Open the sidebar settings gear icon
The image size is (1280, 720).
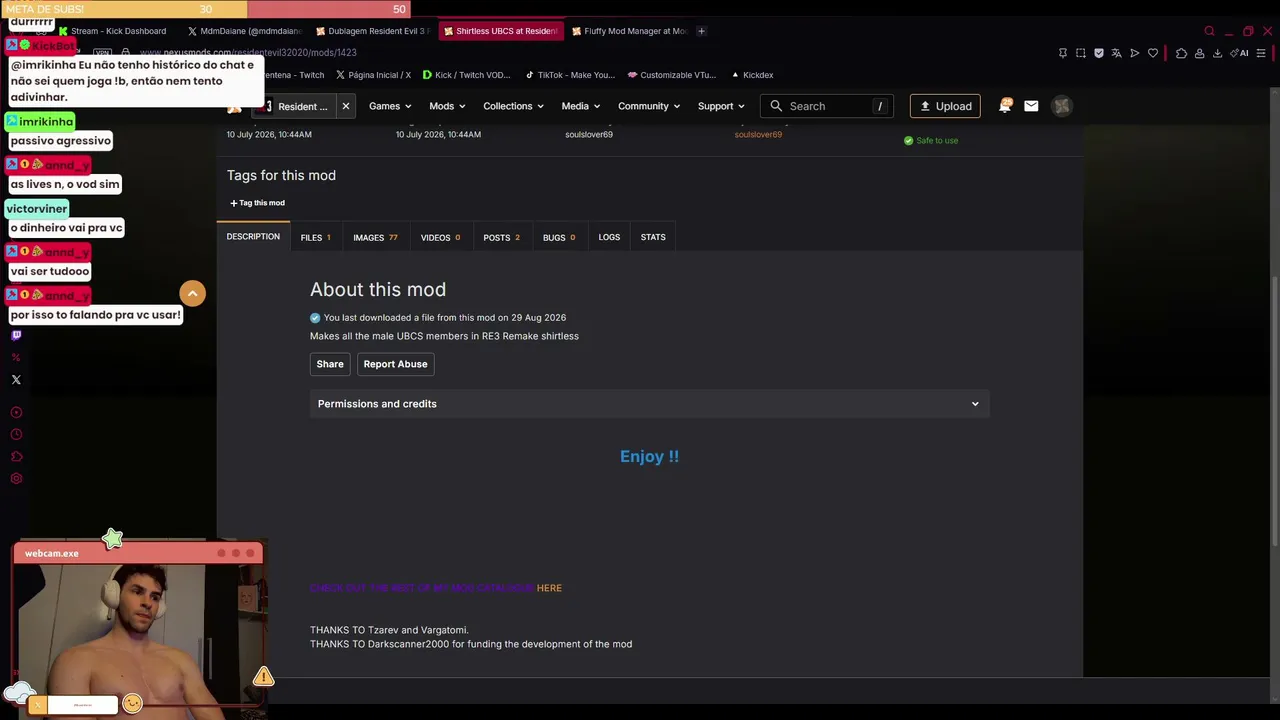(x=16, y=478)
